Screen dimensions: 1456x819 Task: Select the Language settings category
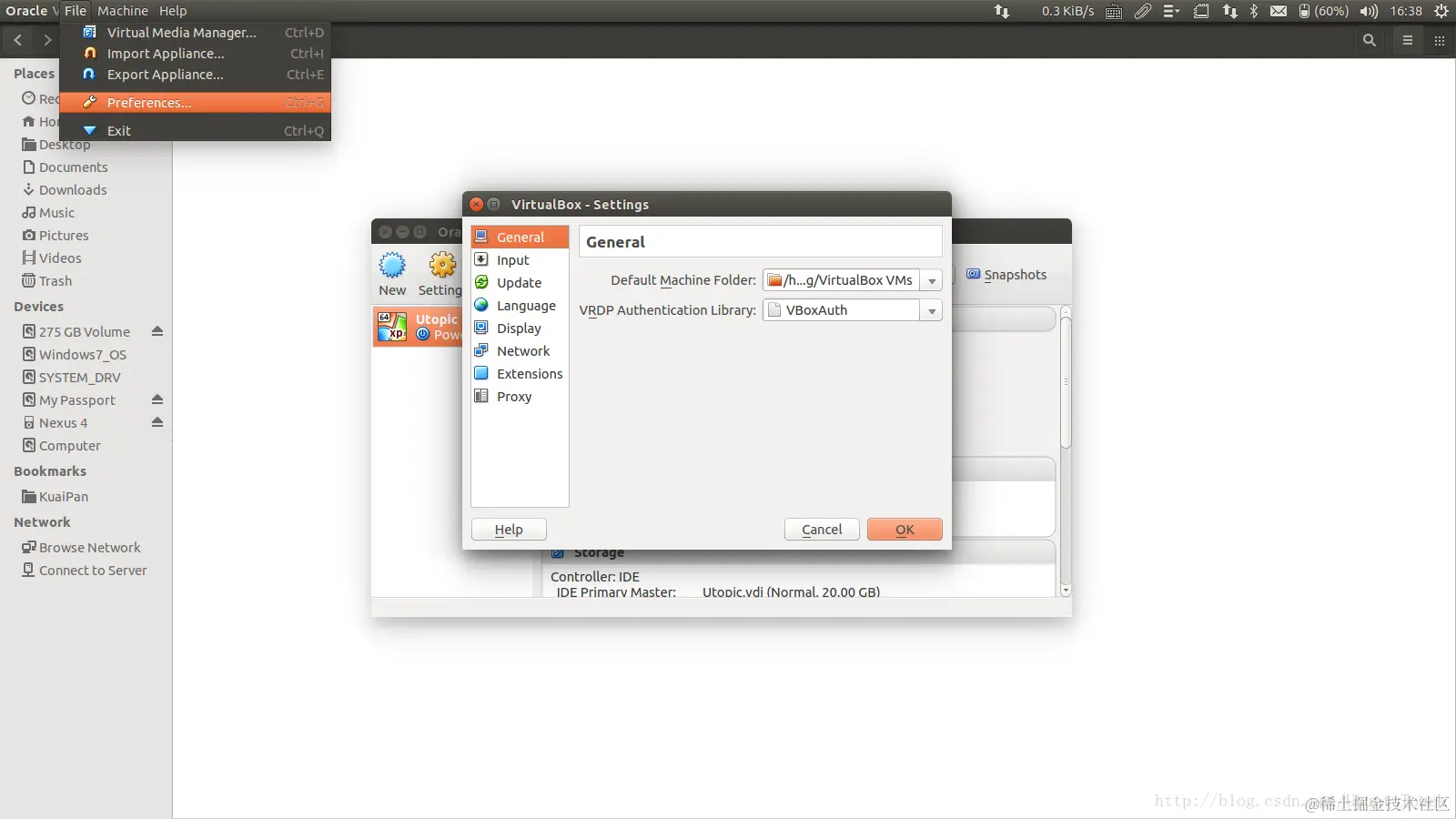(520, 305)
